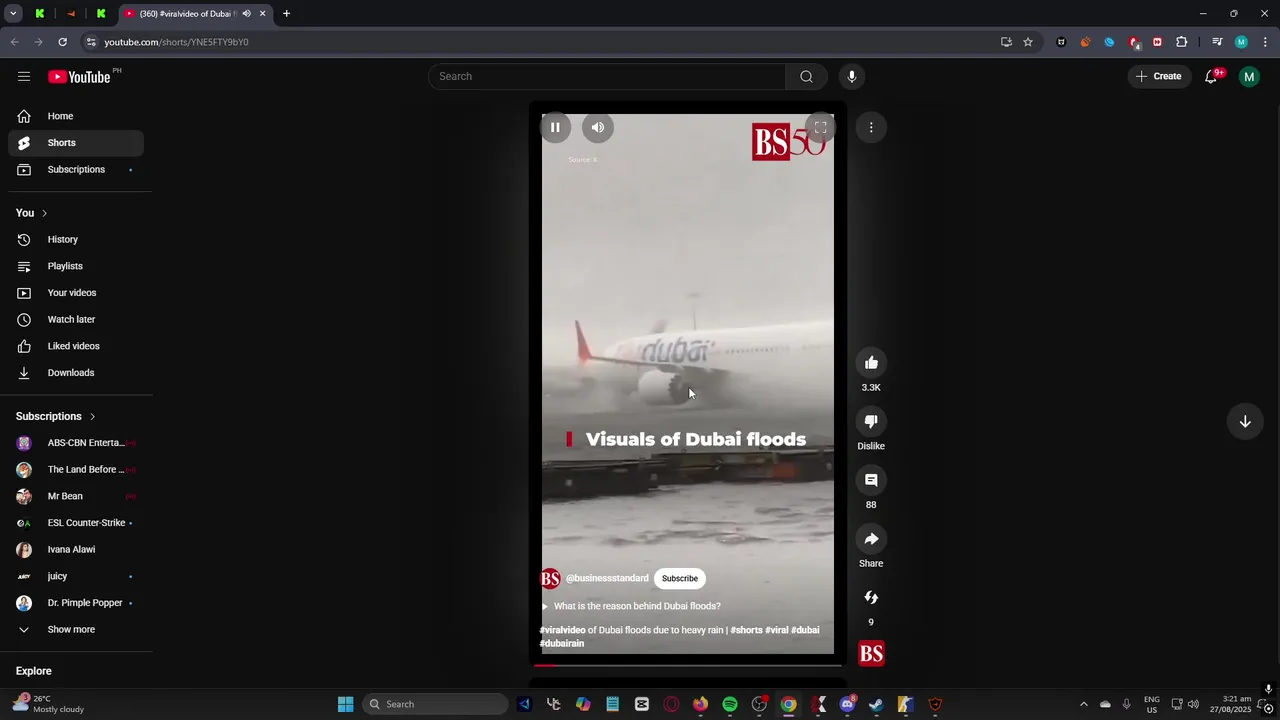Viewport: 1280px width, 720px height.
Task: Open the Short's three-dot more options
Action: pyautogui.click(x=871, y=127)
